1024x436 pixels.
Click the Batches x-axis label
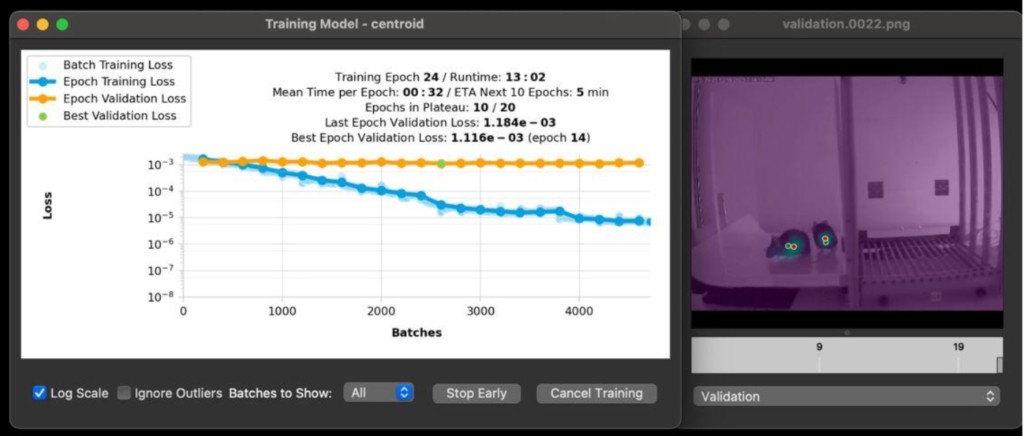click(x=417, y=332)
